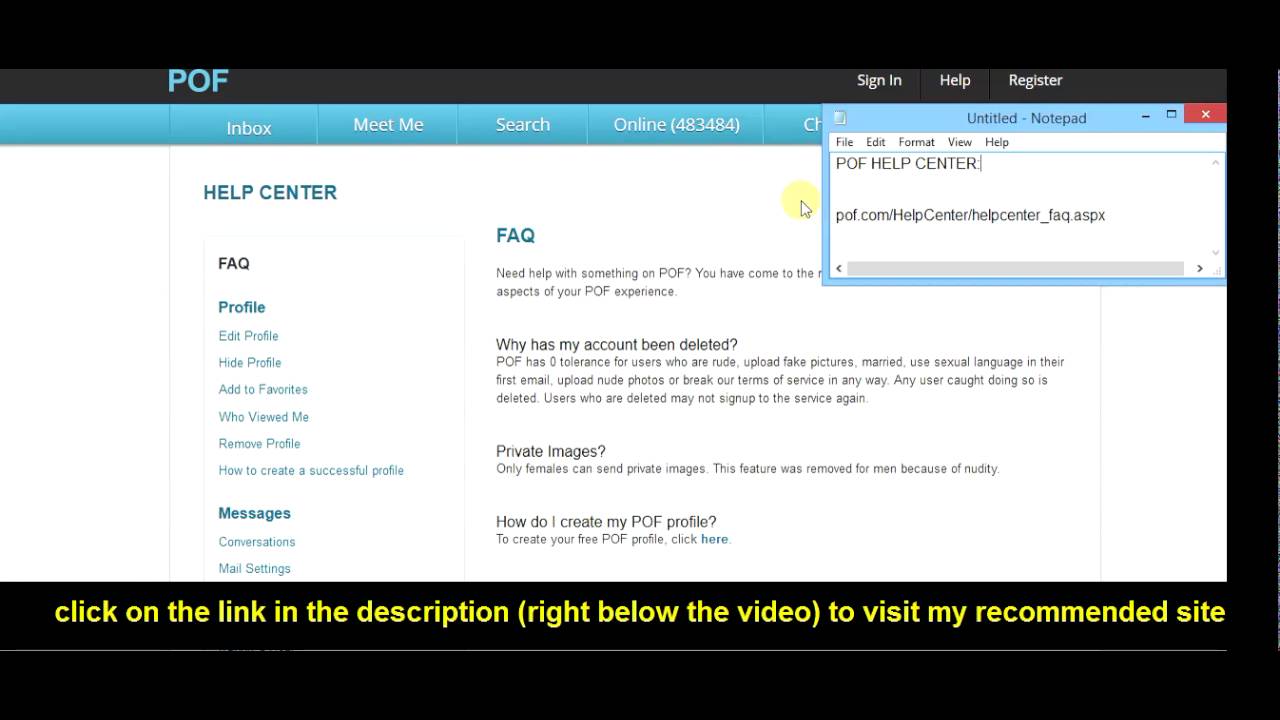Minimize the Notepad window
This screenshot has width=1280, height=720.
pos(1146,116)
